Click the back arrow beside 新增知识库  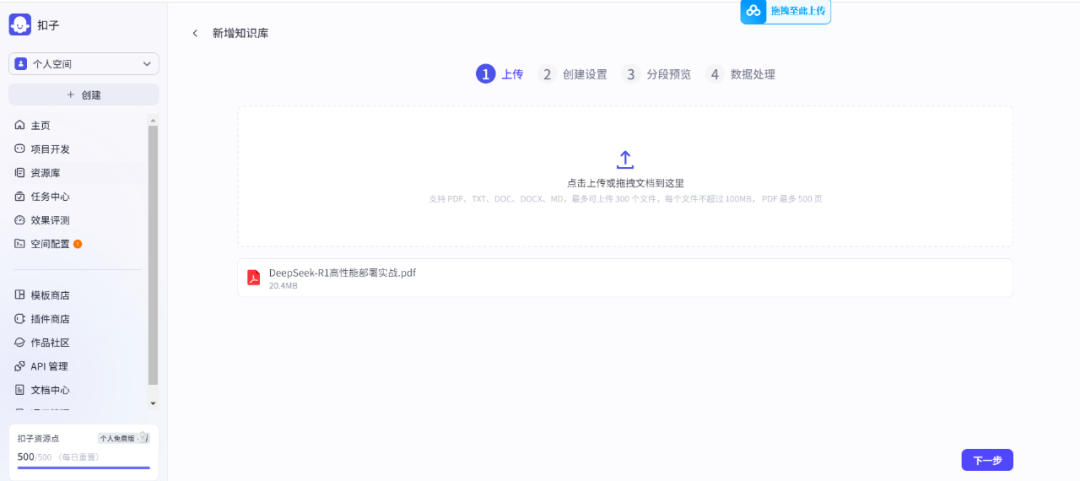coord(195,33)
